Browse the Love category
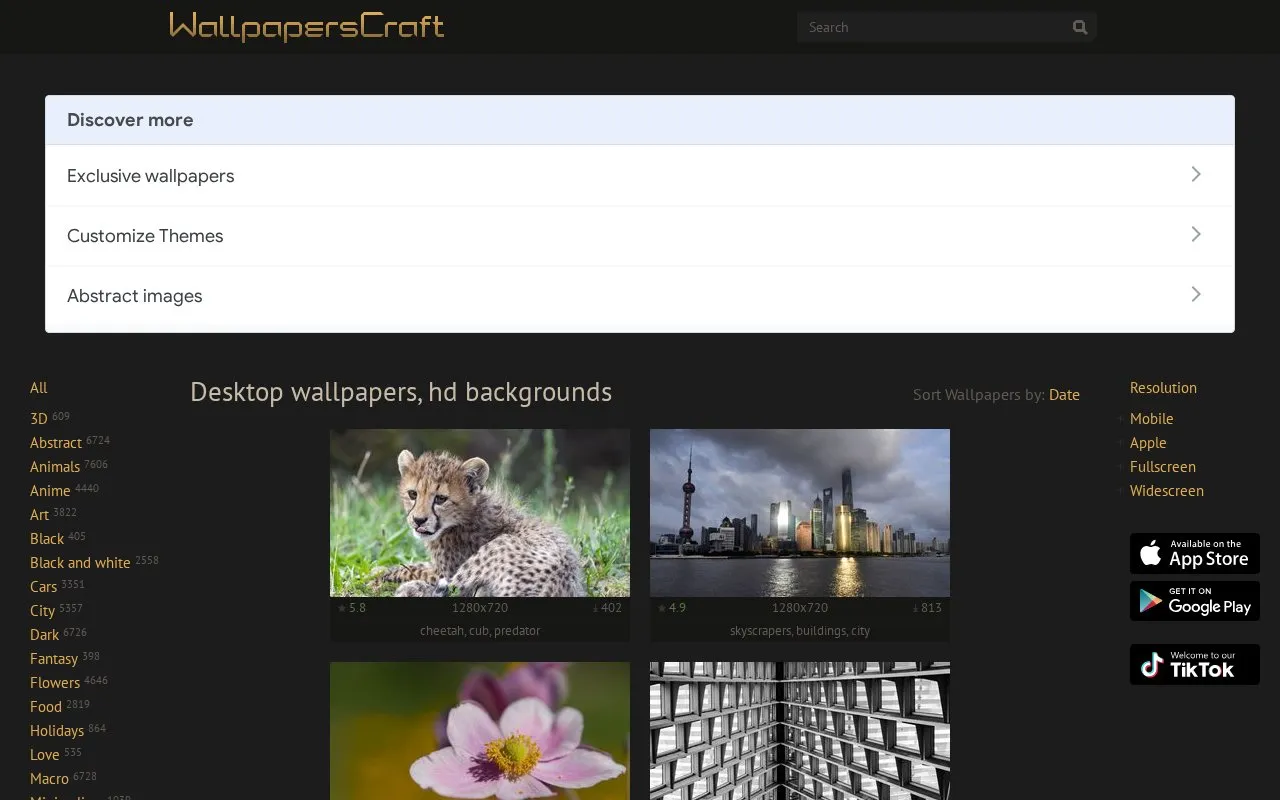The image size is (1280, 800). pyautogui.click(x=45, y=755)
